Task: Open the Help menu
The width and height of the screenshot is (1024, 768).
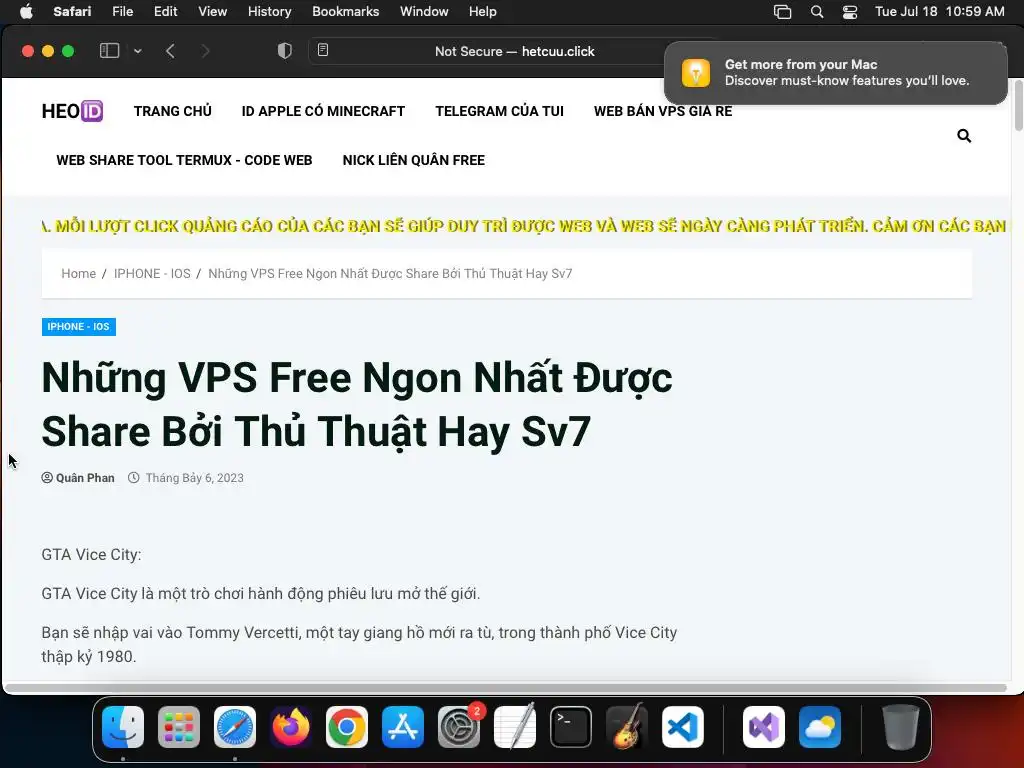Action: pyautogui.click(x=483, y=12)
